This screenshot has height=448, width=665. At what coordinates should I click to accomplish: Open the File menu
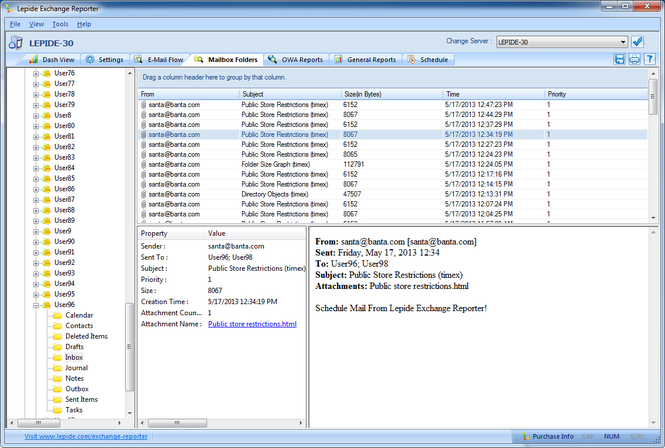coord(15,24)
